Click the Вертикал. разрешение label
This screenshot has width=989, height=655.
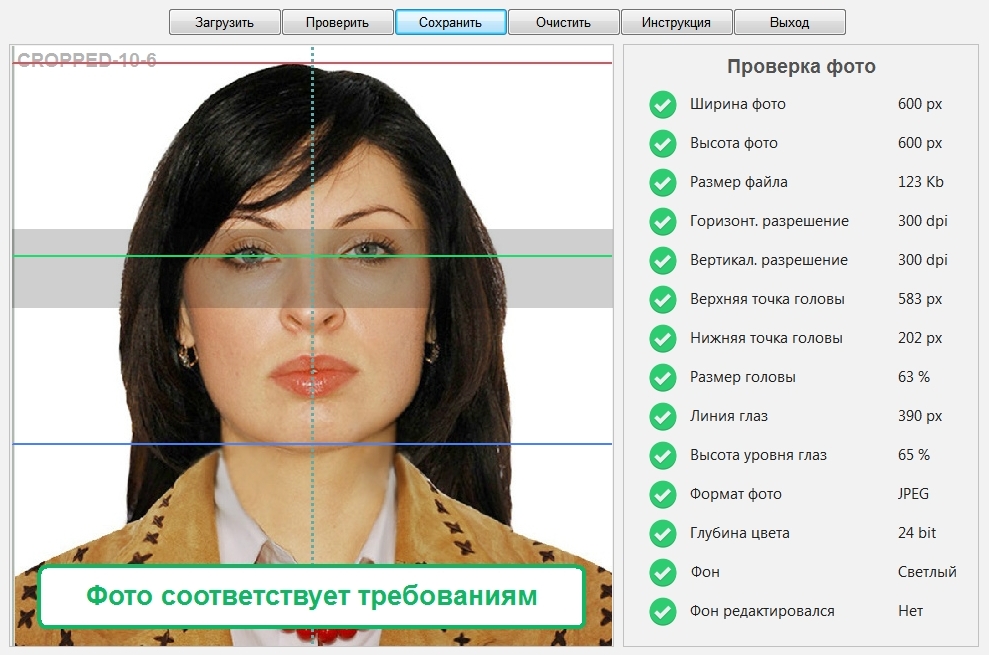coord(768,260)
